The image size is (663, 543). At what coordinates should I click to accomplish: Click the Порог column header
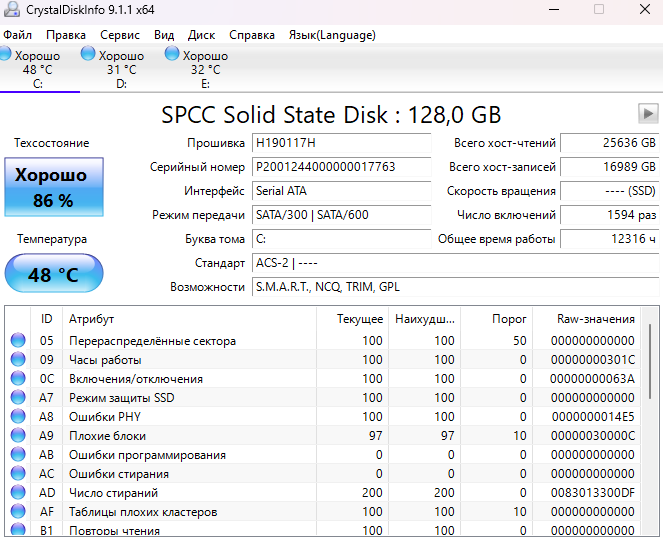[x=496, y=318]
